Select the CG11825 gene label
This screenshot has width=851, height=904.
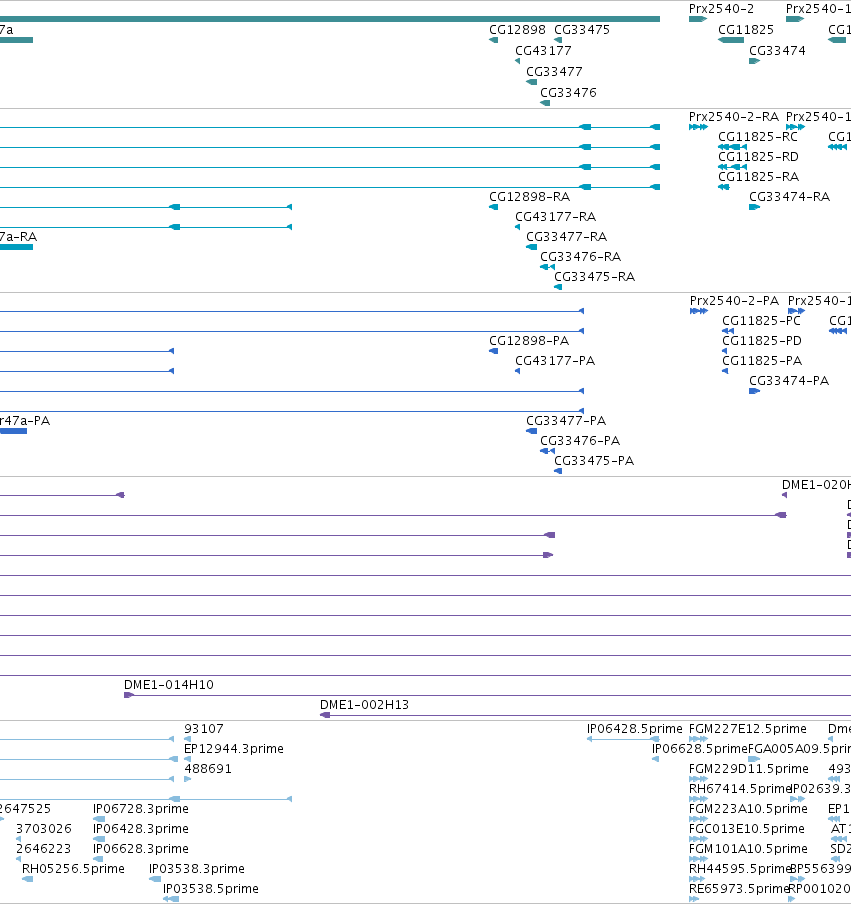(x=745, y=29)
